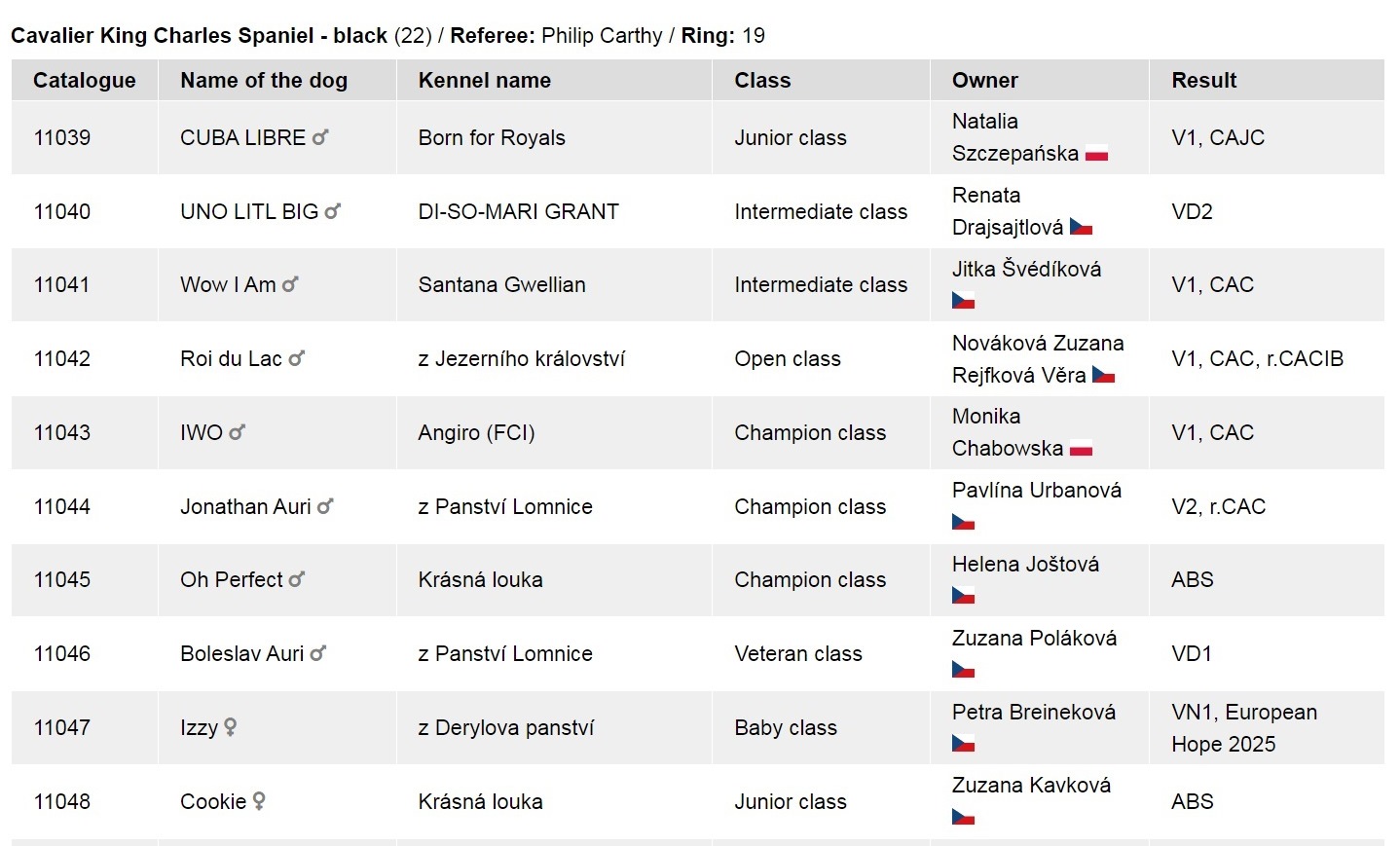Screen dimensions: 1400x846
Task: Click the male symbol beside CUBA LIBRE
Action: [320, 137]
